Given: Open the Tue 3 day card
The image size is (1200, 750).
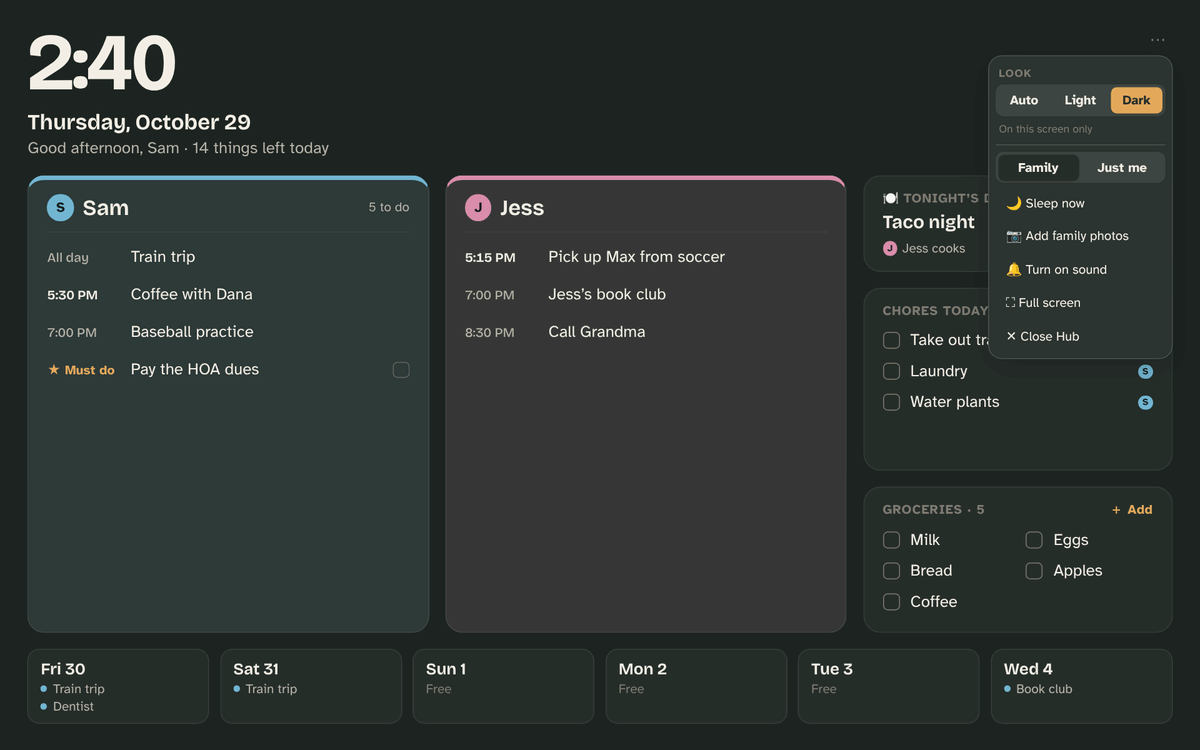Looking at the screenshot, I should click(888, 686).
